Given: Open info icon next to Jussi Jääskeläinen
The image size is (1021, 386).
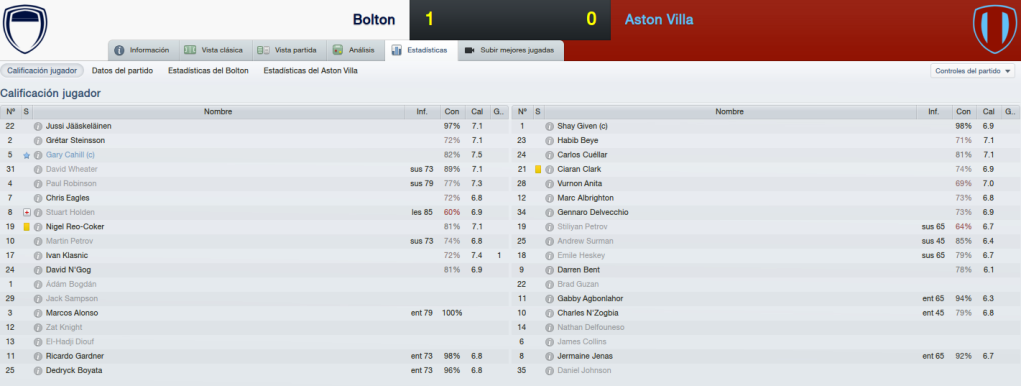Looking at the screenshot, I should pyautogui.click(x=38, y=126).
